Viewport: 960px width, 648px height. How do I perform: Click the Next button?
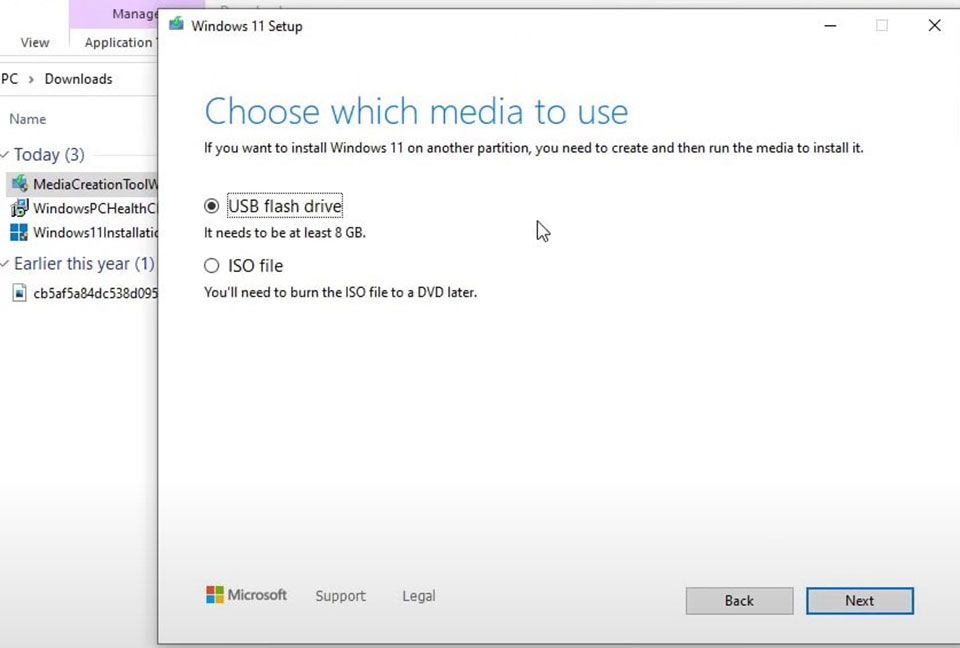pos(859,600)
